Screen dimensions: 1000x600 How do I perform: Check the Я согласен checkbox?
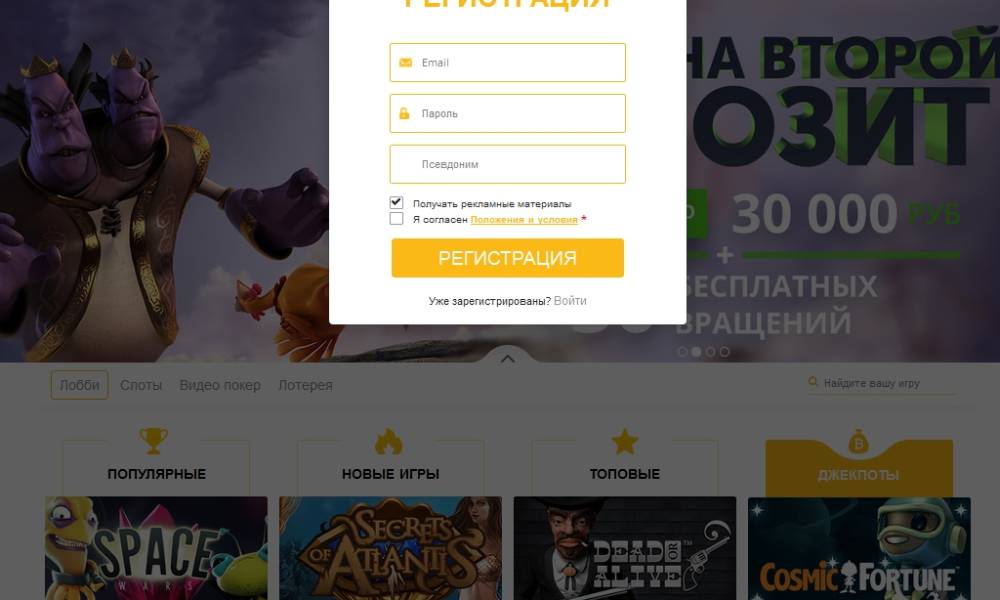click(396, 219)
